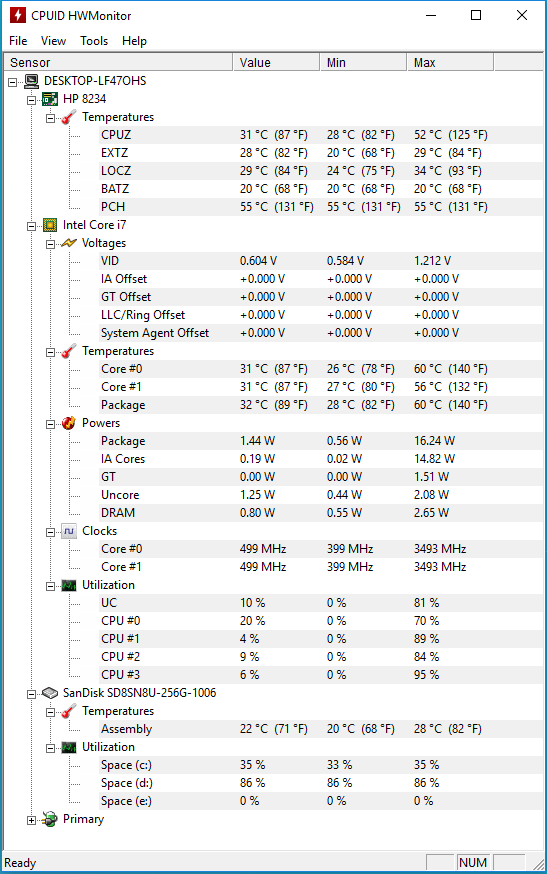Click the SanDisk drive icon
This screenshot has width=547, height=874.
click(x=50, y=693)
